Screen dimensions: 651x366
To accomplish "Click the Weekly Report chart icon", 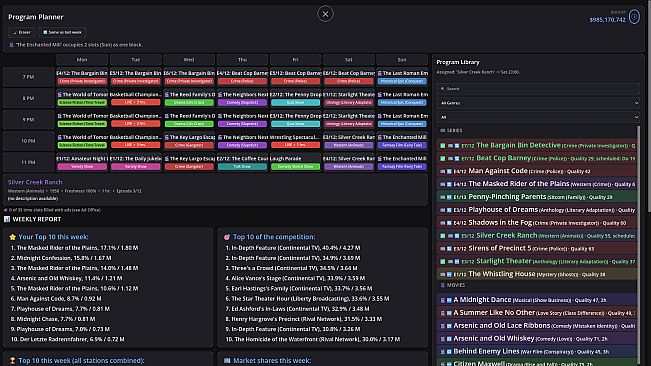I will pyautogui.click(x=7, y=219).
